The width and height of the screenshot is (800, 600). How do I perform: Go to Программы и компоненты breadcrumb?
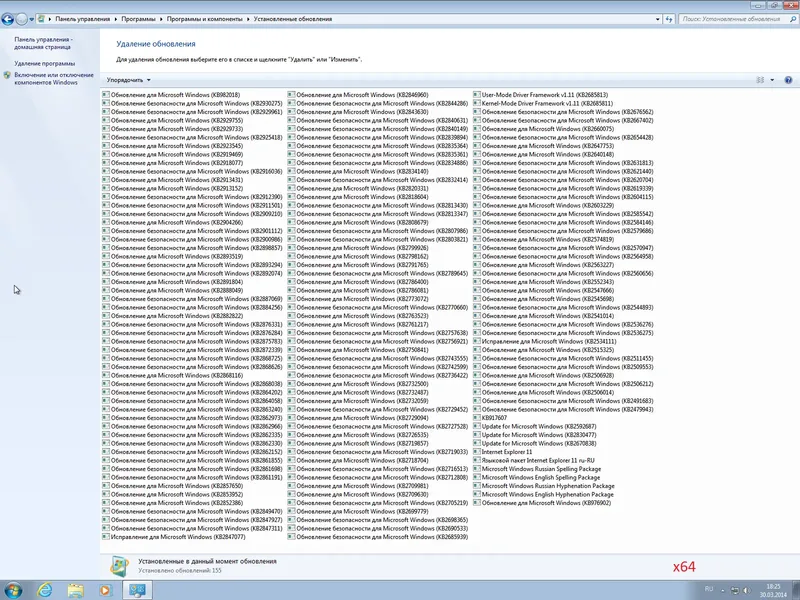(205, 19)
